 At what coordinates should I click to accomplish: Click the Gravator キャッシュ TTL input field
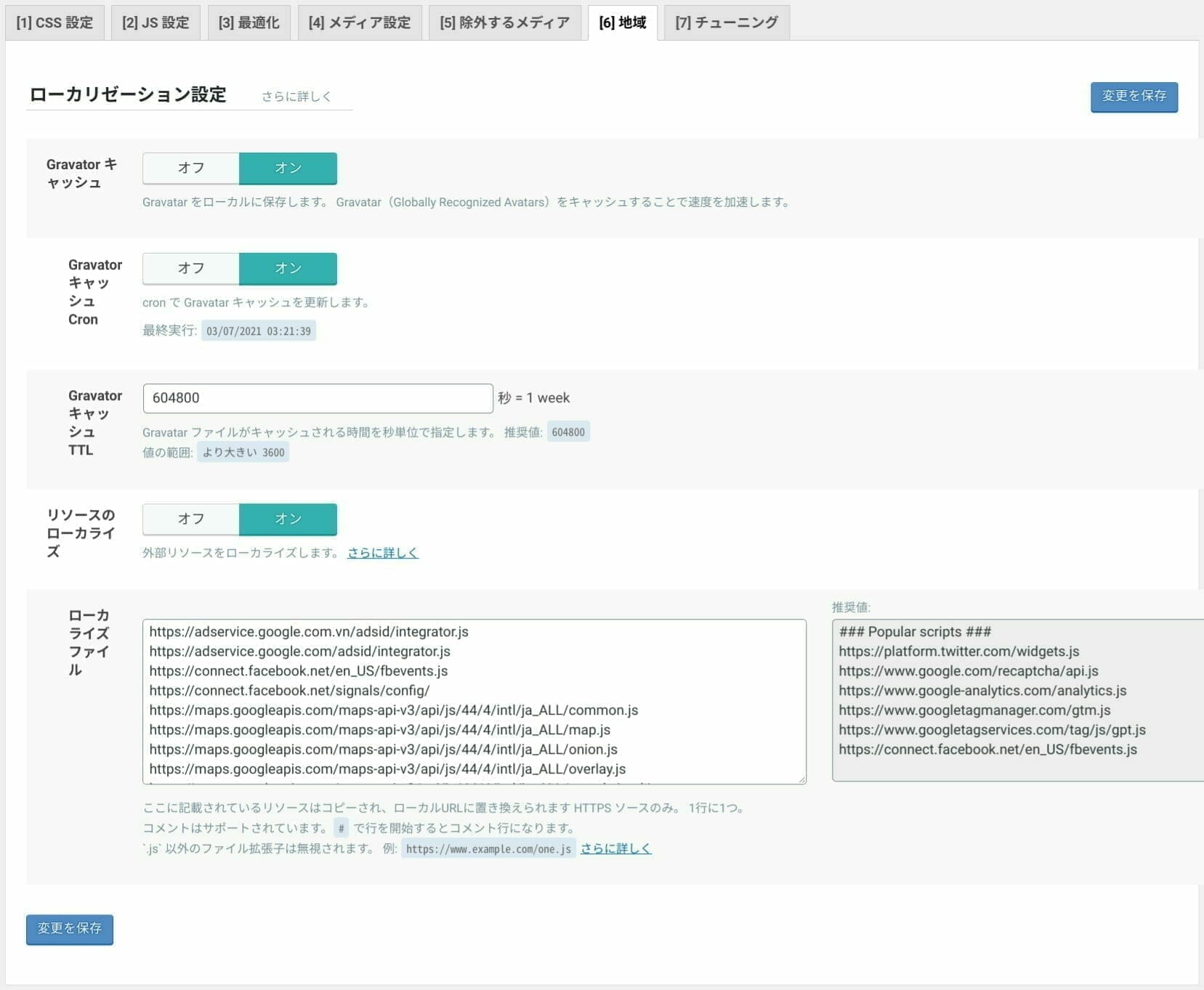tap(318, 398)
